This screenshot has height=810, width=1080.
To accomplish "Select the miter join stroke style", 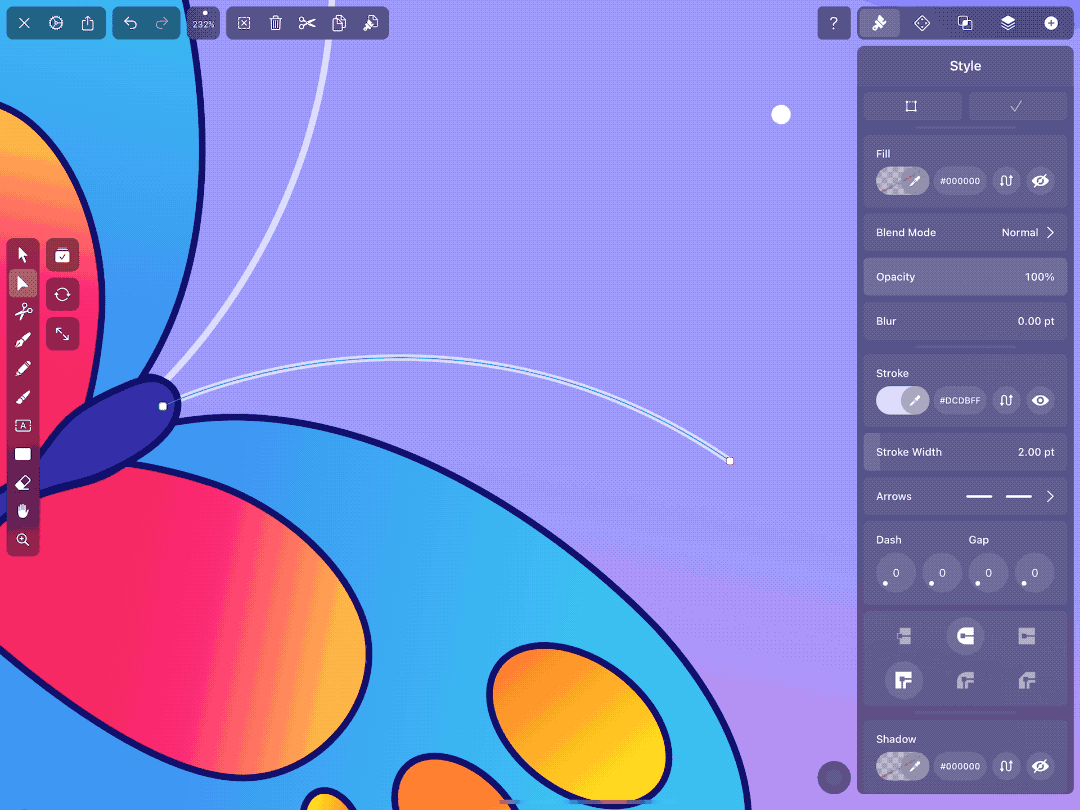I will coord(904,681).
